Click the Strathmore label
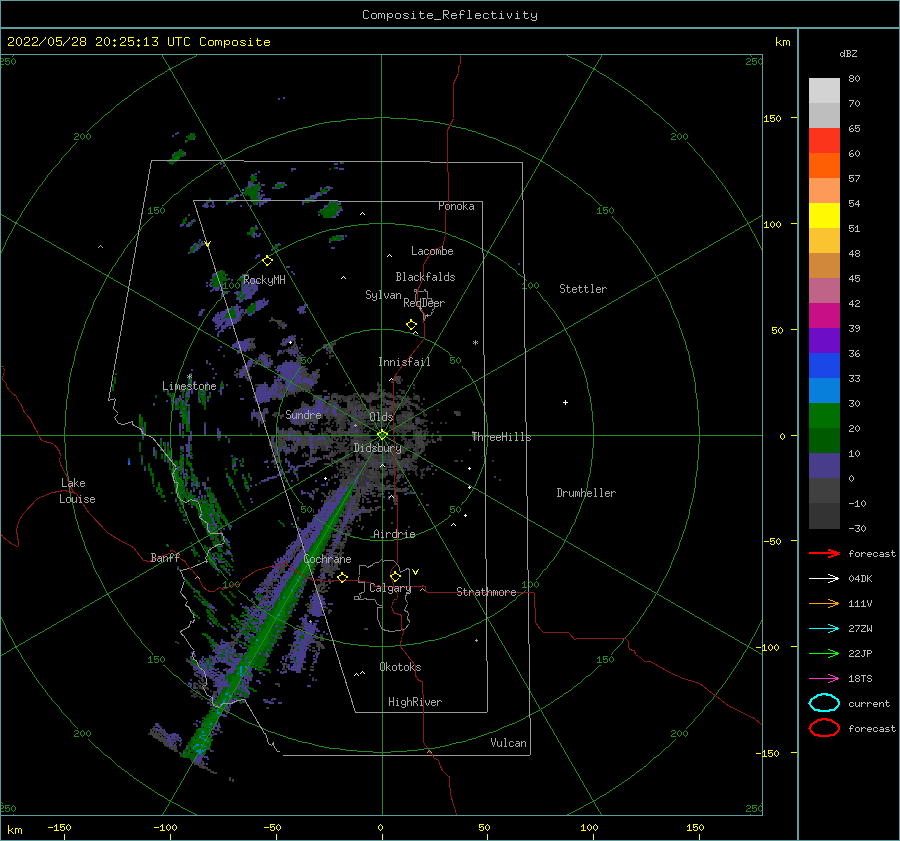The width and height of the screenshot is (900, 841). (486, 592)
